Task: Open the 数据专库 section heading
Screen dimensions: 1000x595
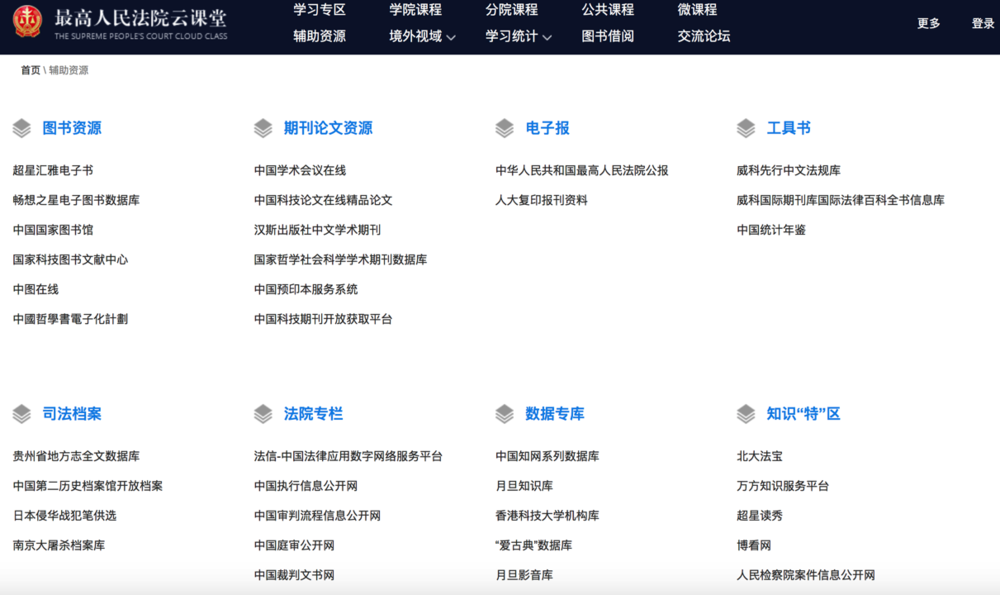Action: point(554,414)
